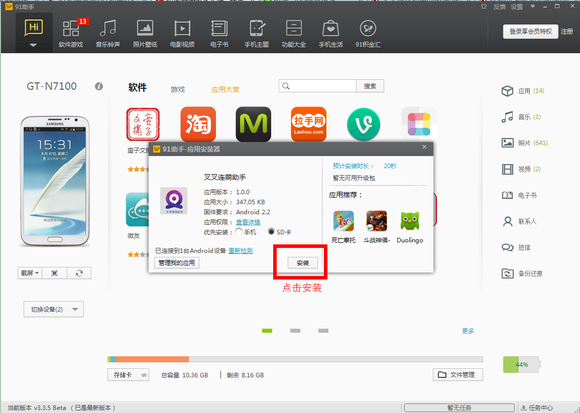Open 短信 messages in the sidebar
Viewport: 580px width, 413px height.
[516, 247]
